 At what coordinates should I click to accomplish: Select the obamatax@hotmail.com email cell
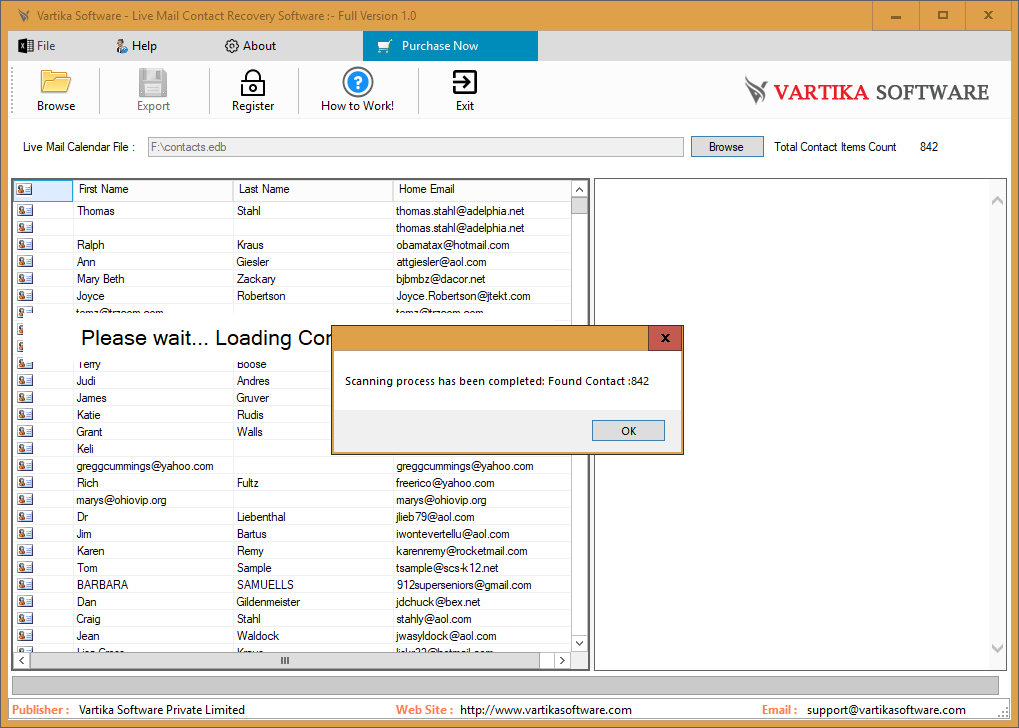tap(482, 244)
